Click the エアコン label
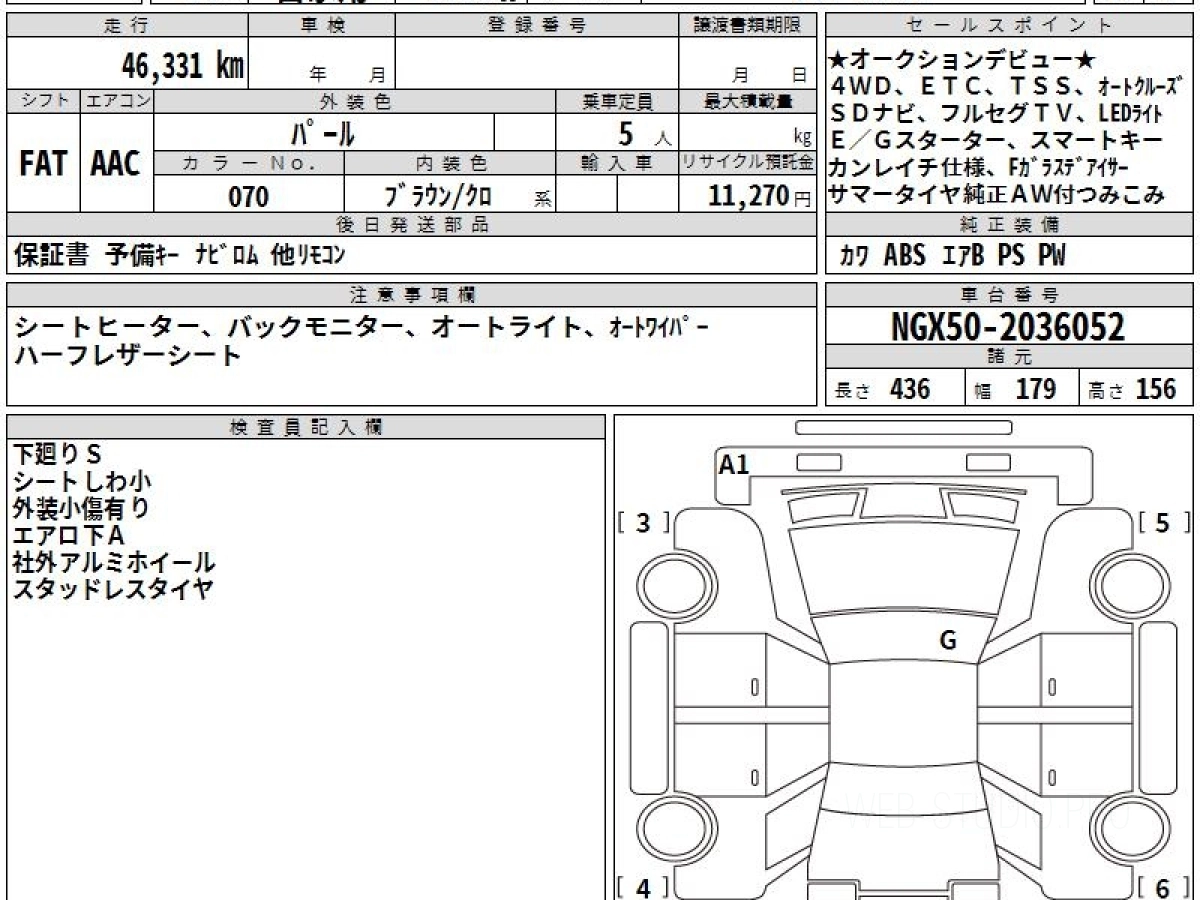1200x900 pixels. tap(117, 101)
